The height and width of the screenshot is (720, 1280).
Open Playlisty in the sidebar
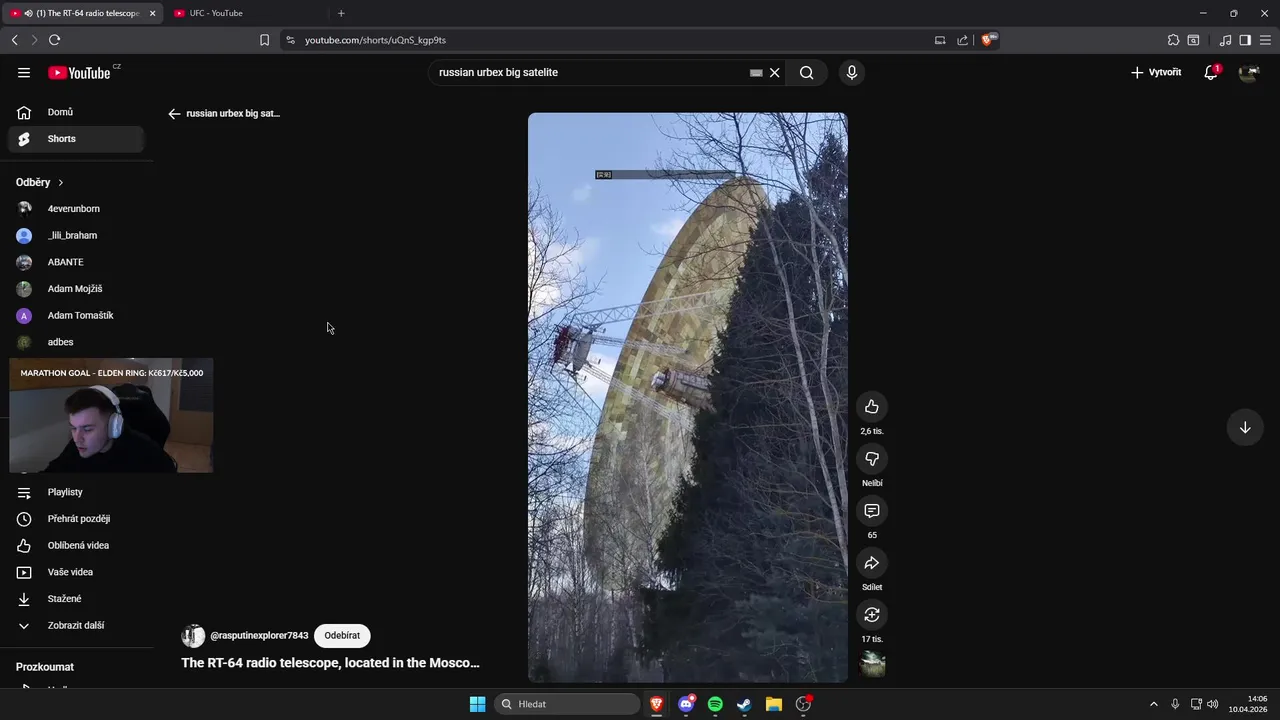coord(76,492)
